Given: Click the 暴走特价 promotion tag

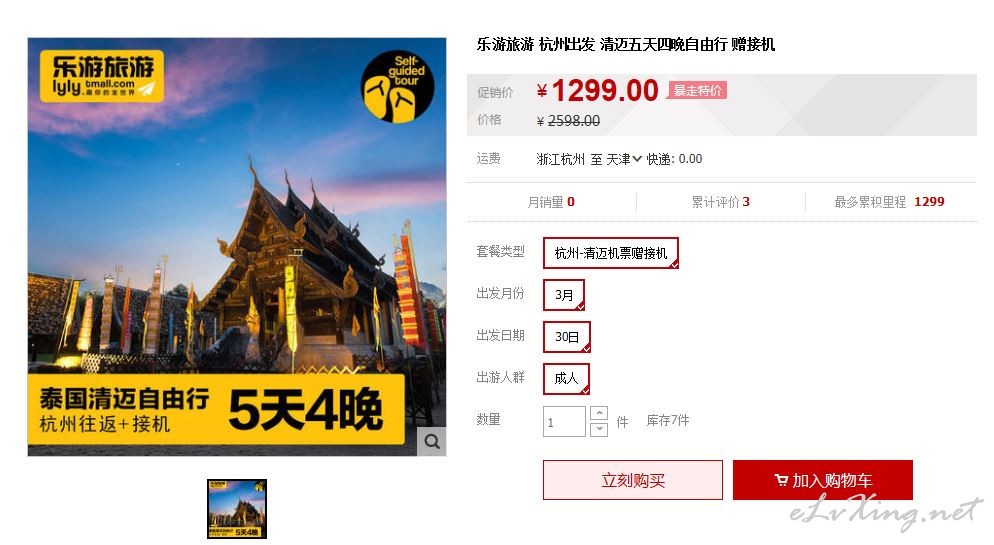Looking at the screenshot, I should 697,91.
